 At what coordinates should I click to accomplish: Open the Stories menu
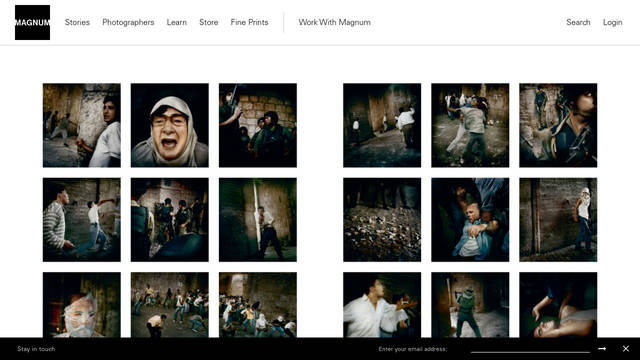[x=77, y=22]
